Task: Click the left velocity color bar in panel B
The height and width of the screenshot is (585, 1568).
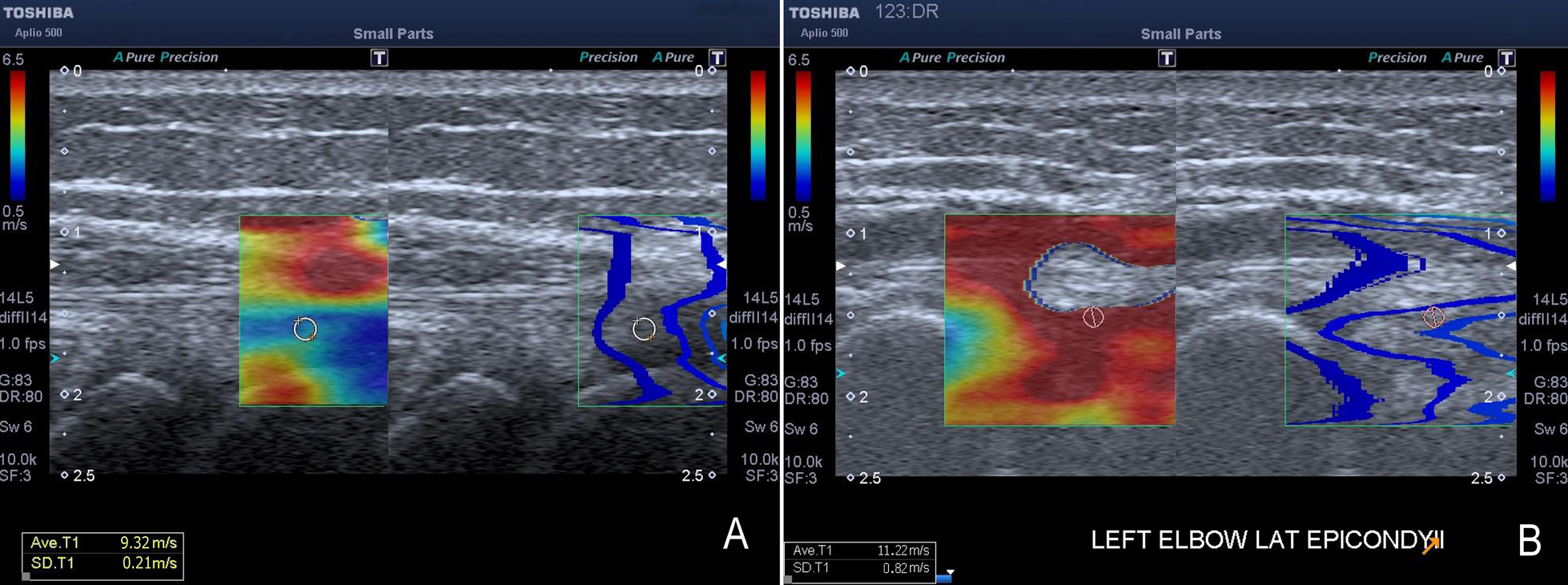Action: pyautogui.click(x=803, y=135)
